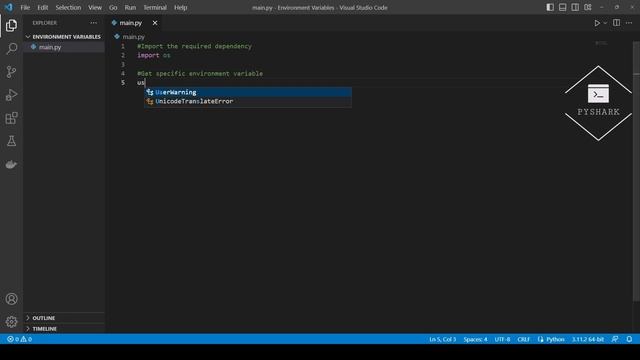Change line endings via CRLF indicator

(523, 339)
